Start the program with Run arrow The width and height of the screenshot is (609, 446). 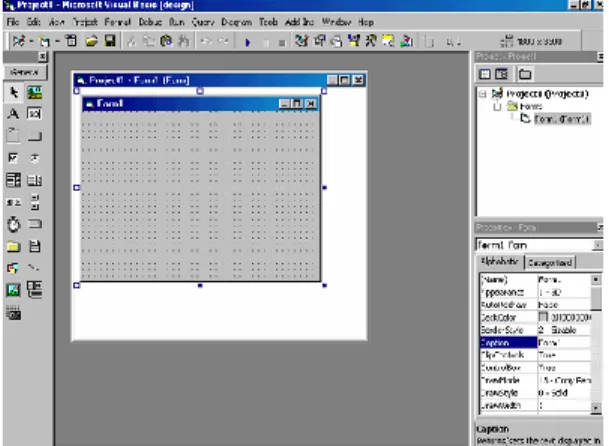(248, 42)
